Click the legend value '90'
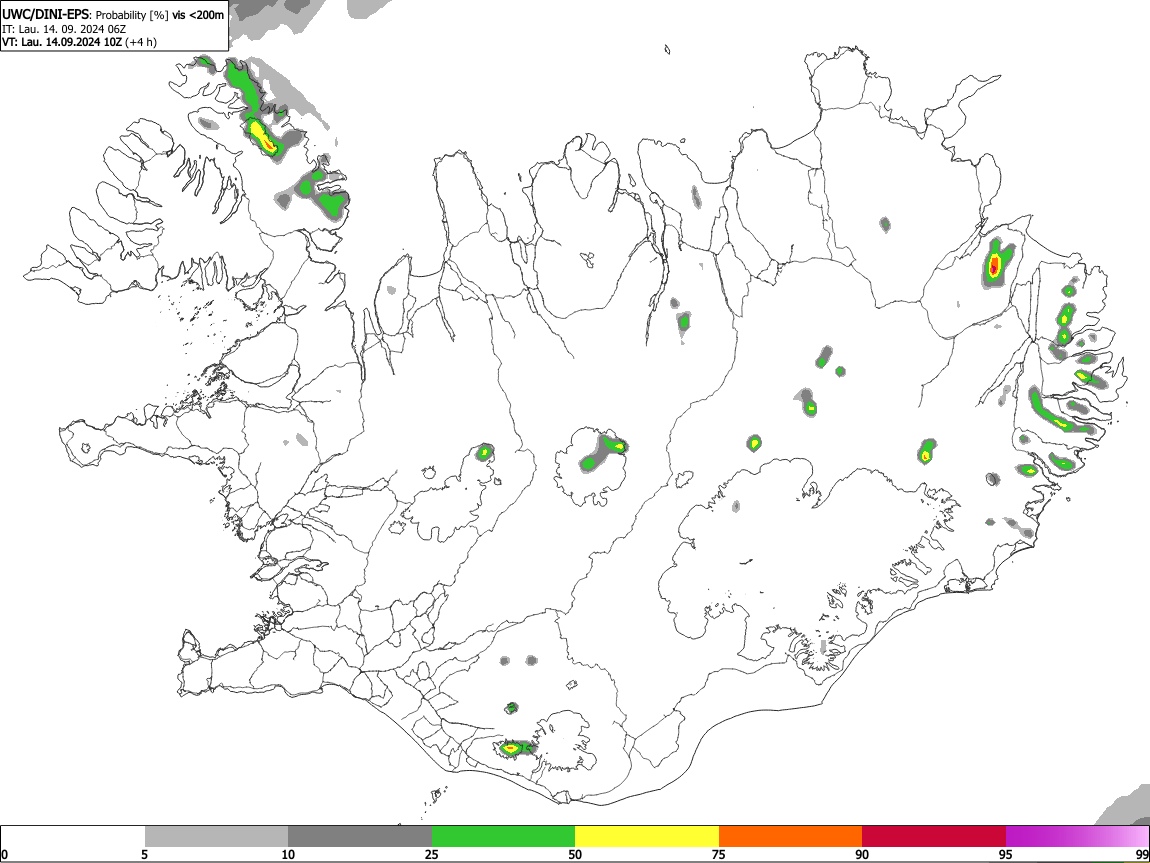 pyautogui.click(x=862, y=854)
